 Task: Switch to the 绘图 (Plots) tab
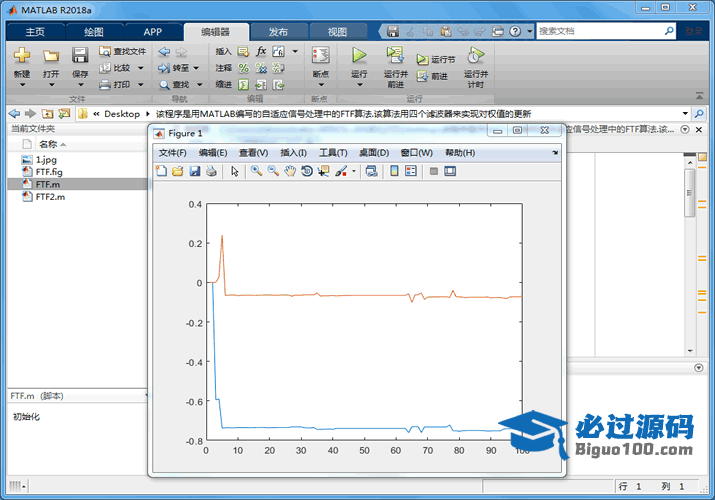click(x=94, y=32)
